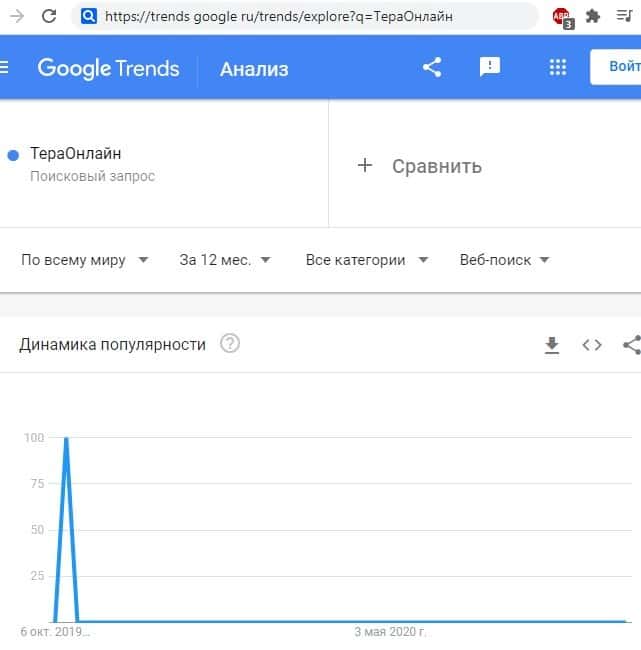641x650 pixels.
Task: Get the embed code for chart
Action: [592, 345]
